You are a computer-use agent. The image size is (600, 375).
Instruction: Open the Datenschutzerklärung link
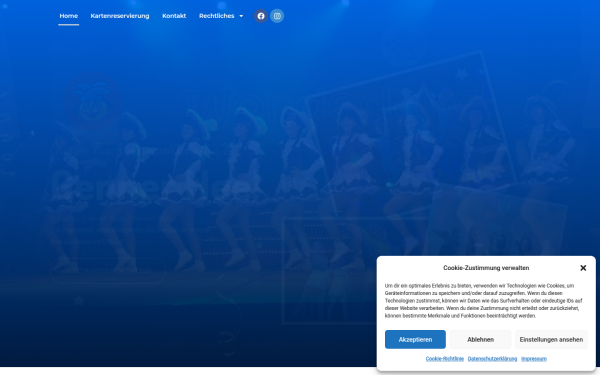coord(492,359)
